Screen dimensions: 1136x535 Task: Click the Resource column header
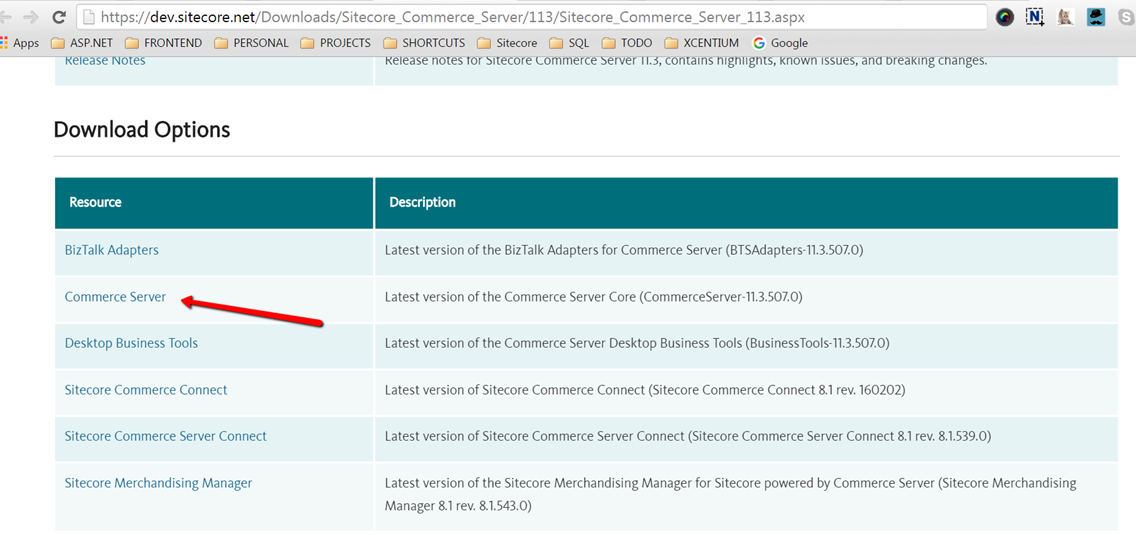[214, 202]
